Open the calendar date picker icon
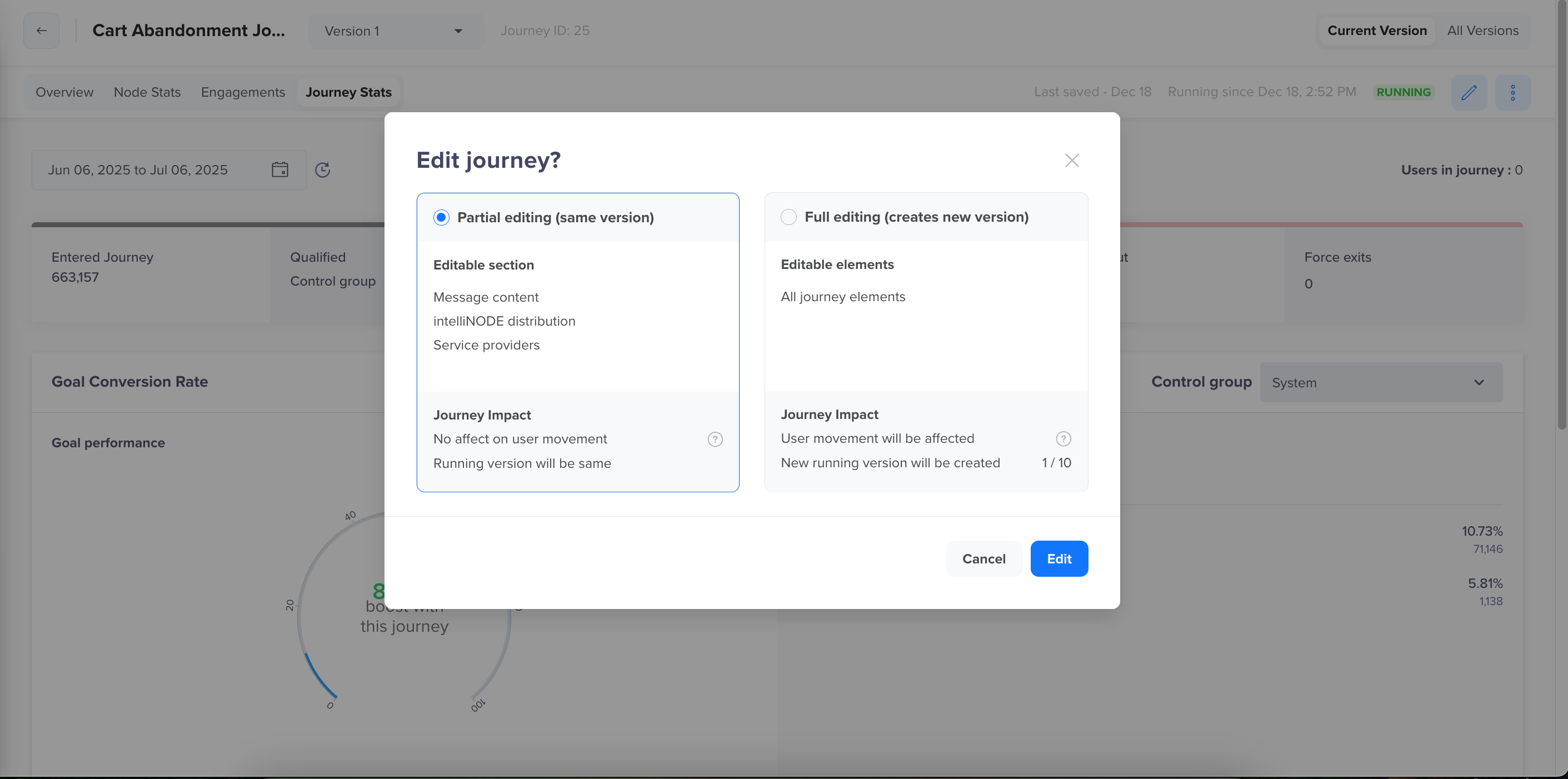This screenshot has height=779, width=1568. click(x=280, y=170)
